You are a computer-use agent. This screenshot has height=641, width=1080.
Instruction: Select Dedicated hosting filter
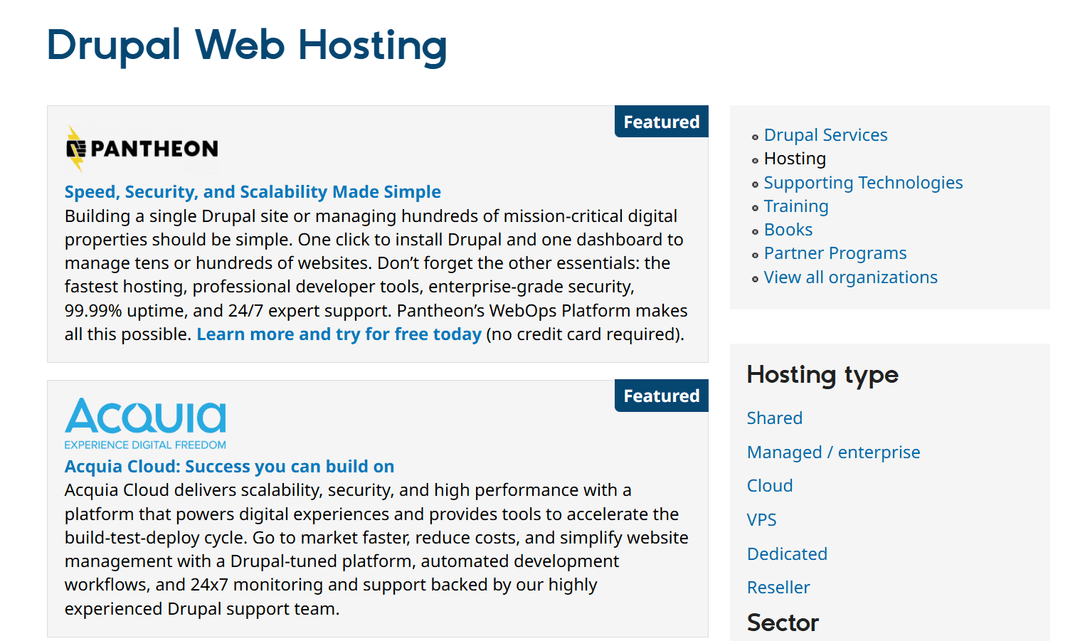click(x=787, y=553)
